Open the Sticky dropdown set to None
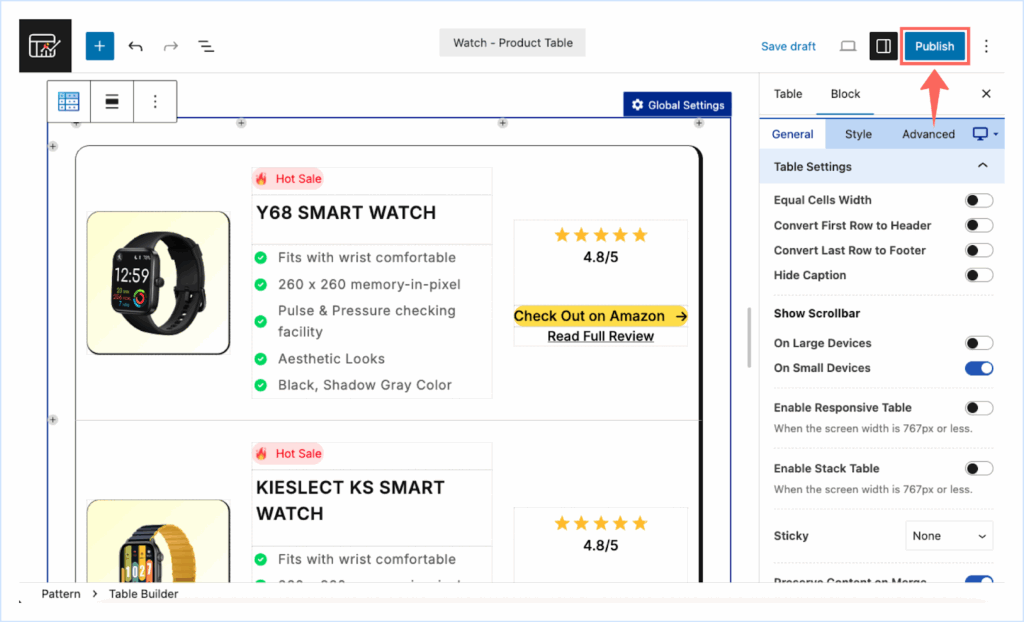1024x622 pixels. 948,536
